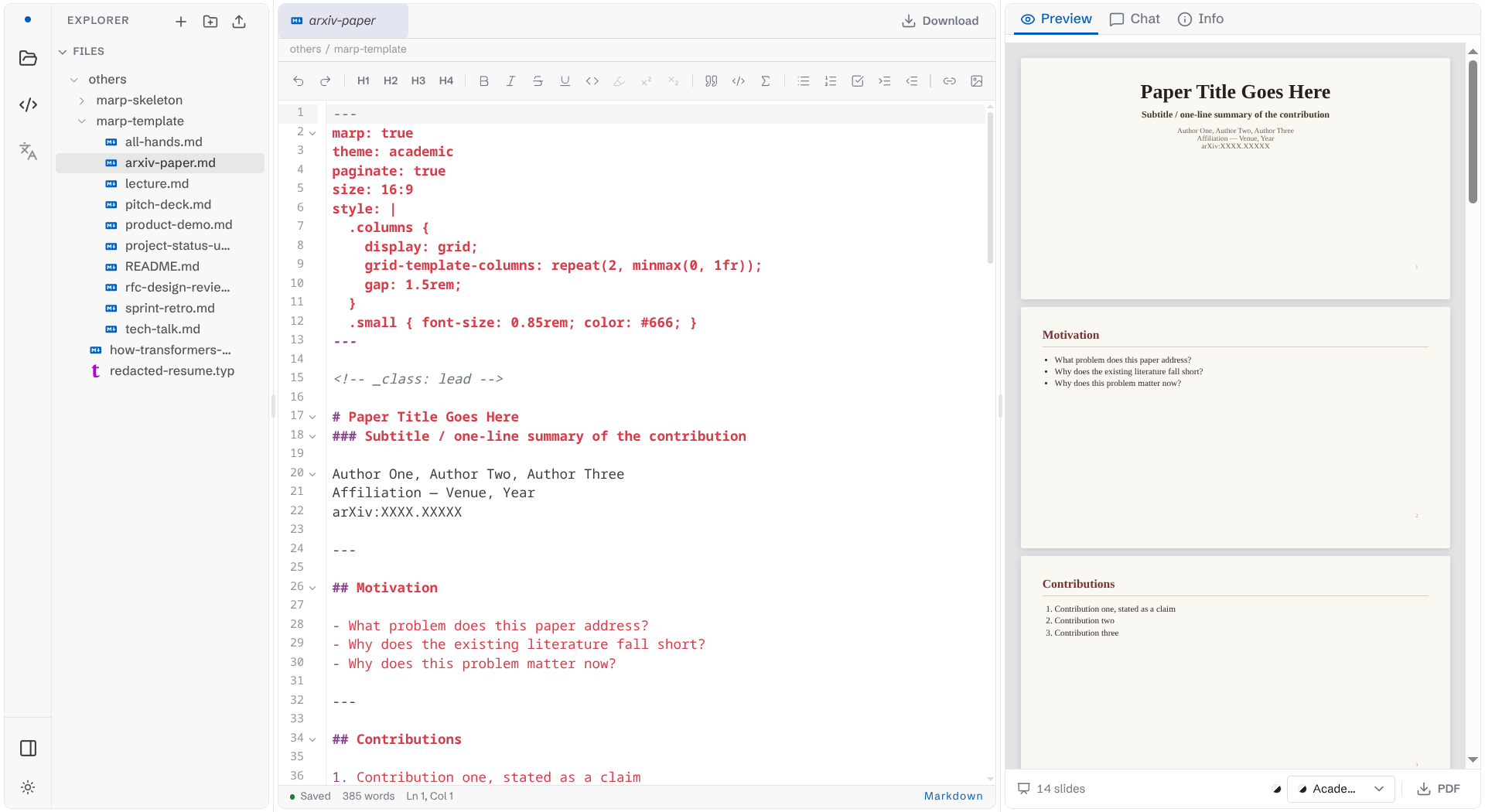Collapse the others folder
Viewport: 1485px width, 812px height.
tap(74, 80)
